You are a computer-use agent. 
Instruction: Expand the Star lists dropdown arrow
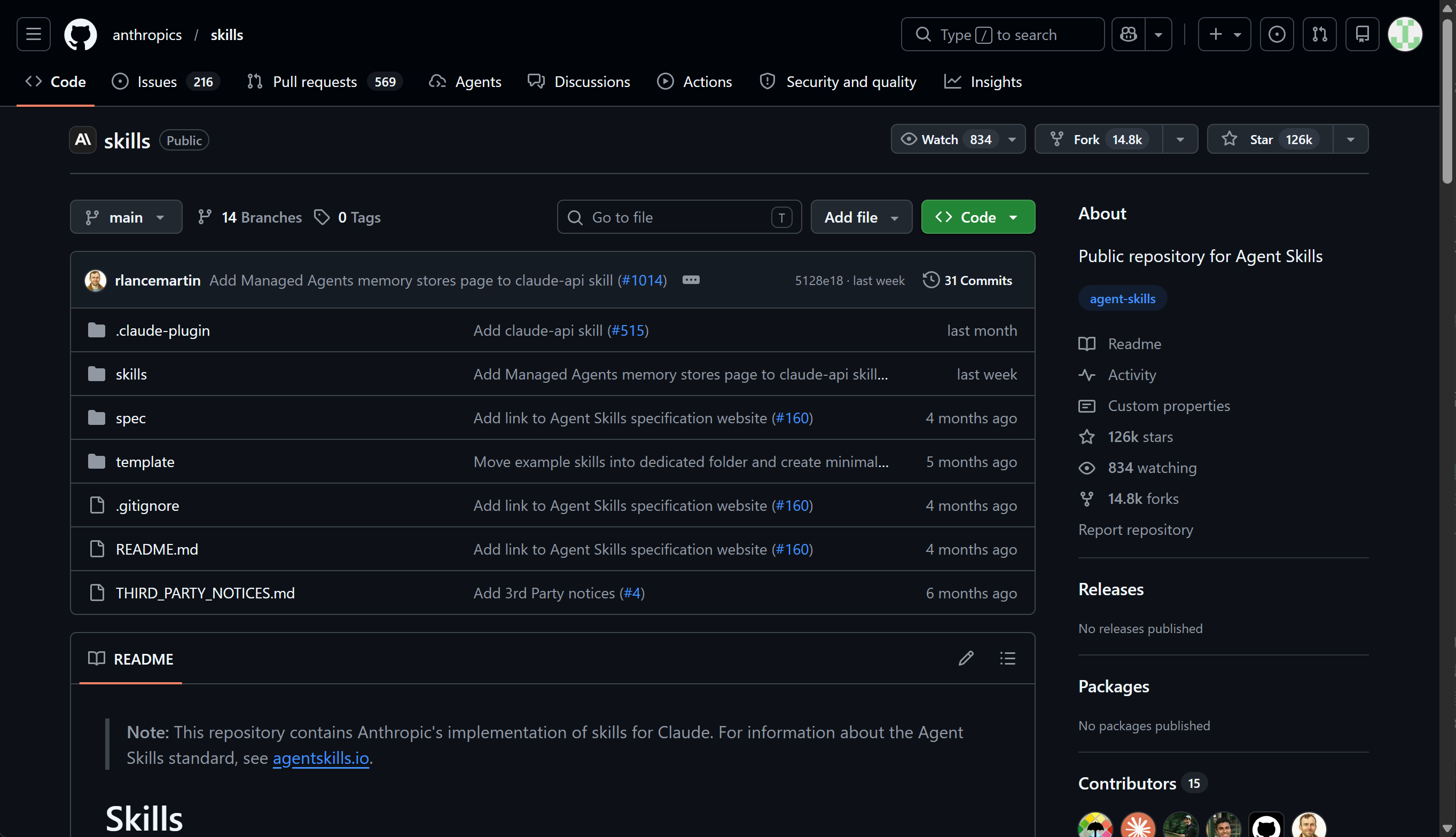pos(1351,139)
